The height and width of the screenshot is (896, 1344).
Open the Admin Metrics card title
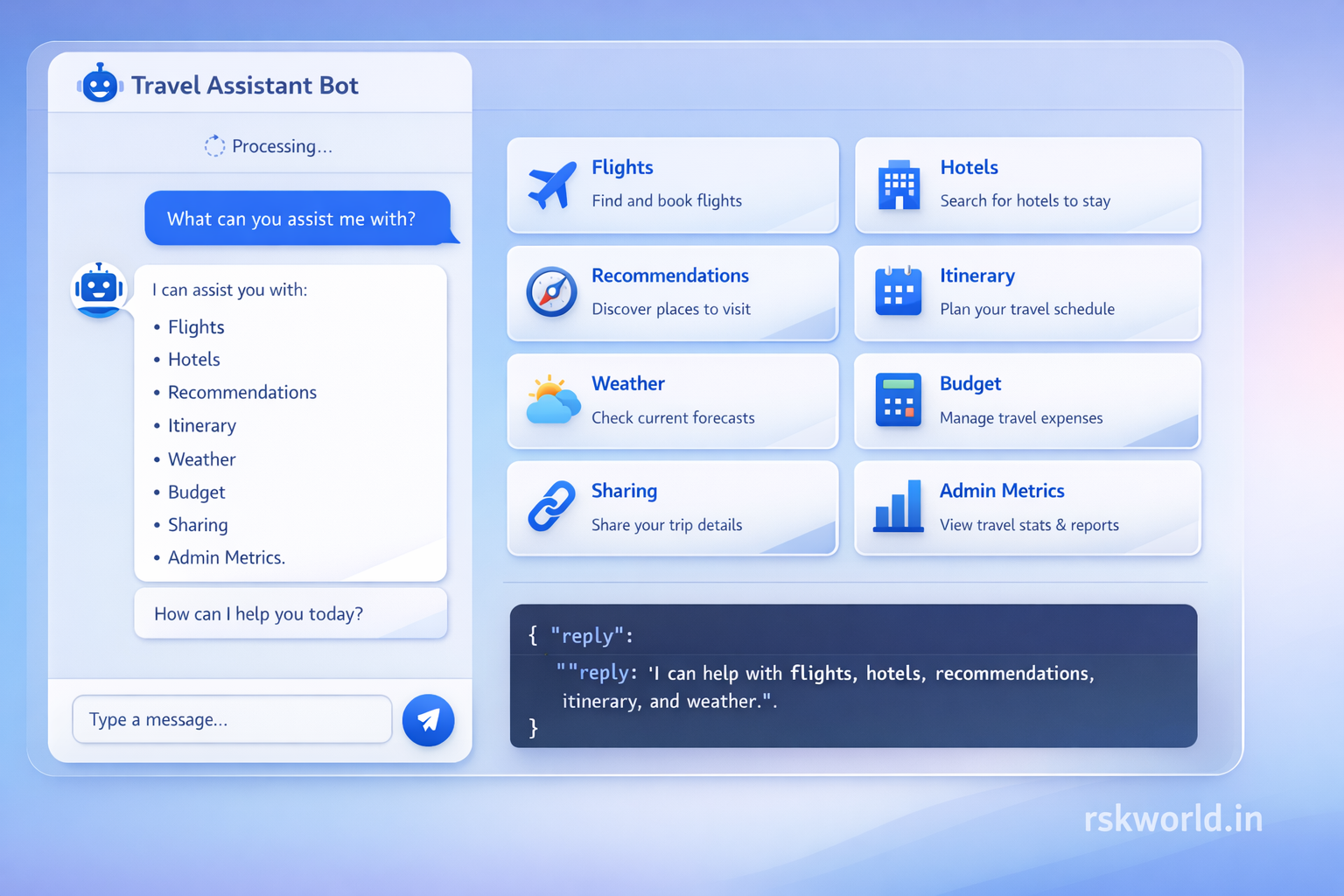(1002, 491)
